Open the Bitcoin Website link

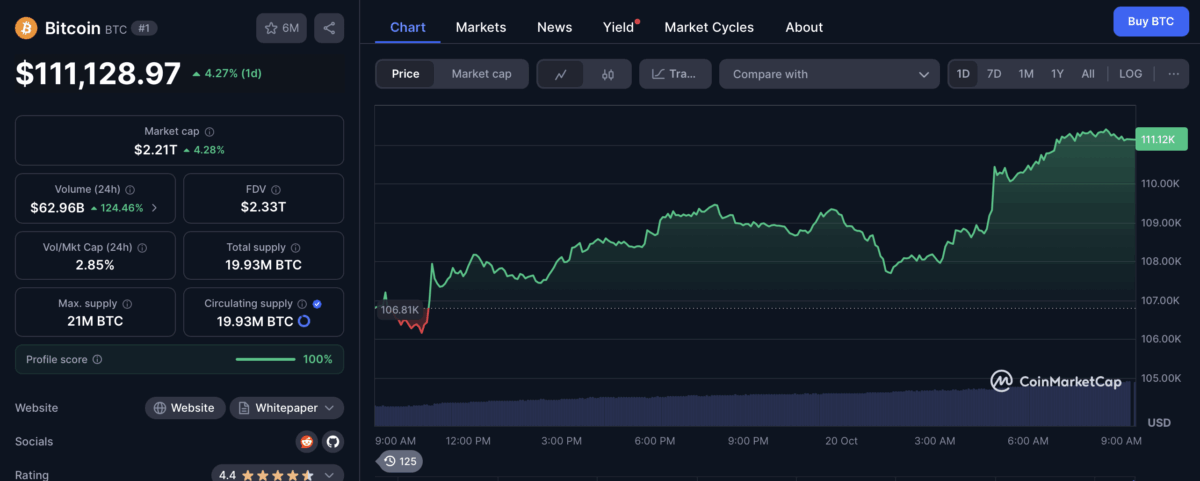click(x=185, y=408)
